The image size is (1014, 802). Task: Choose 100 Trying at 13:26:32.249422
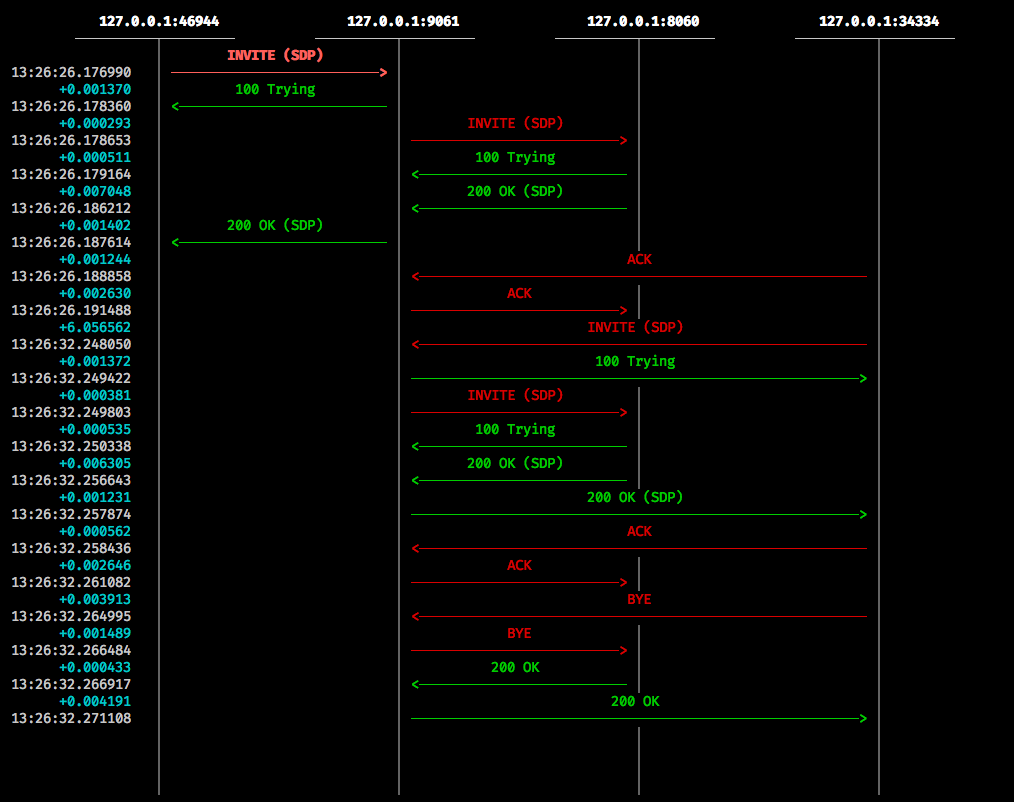tap(635, 362)
